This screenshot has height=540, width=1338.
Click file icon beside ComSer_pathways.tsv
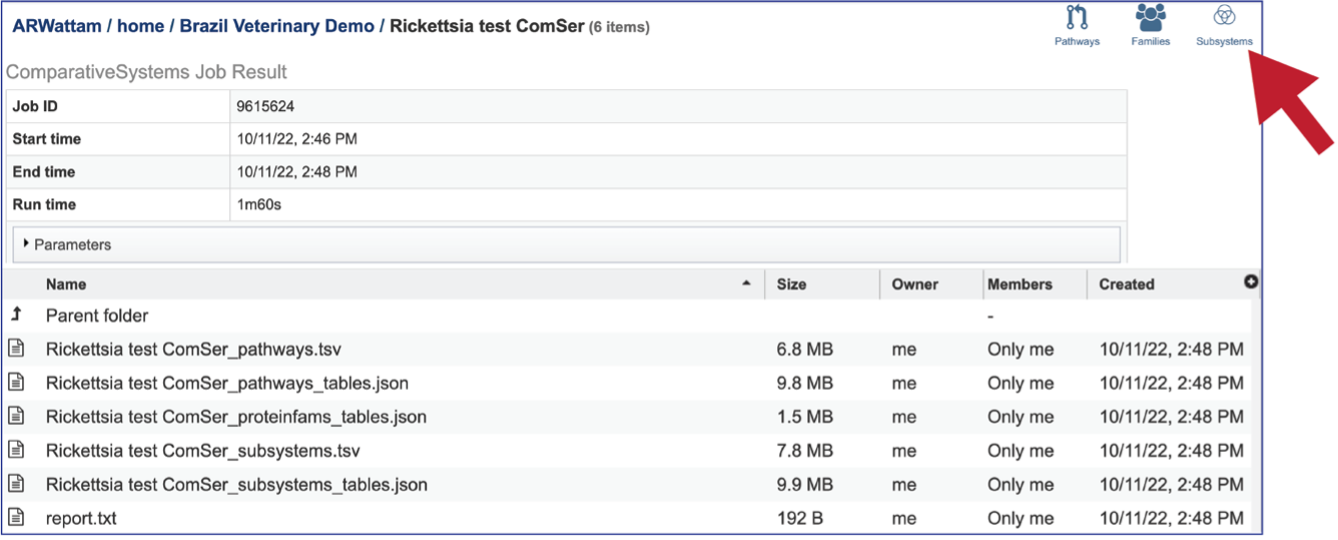tap(16, 349)
